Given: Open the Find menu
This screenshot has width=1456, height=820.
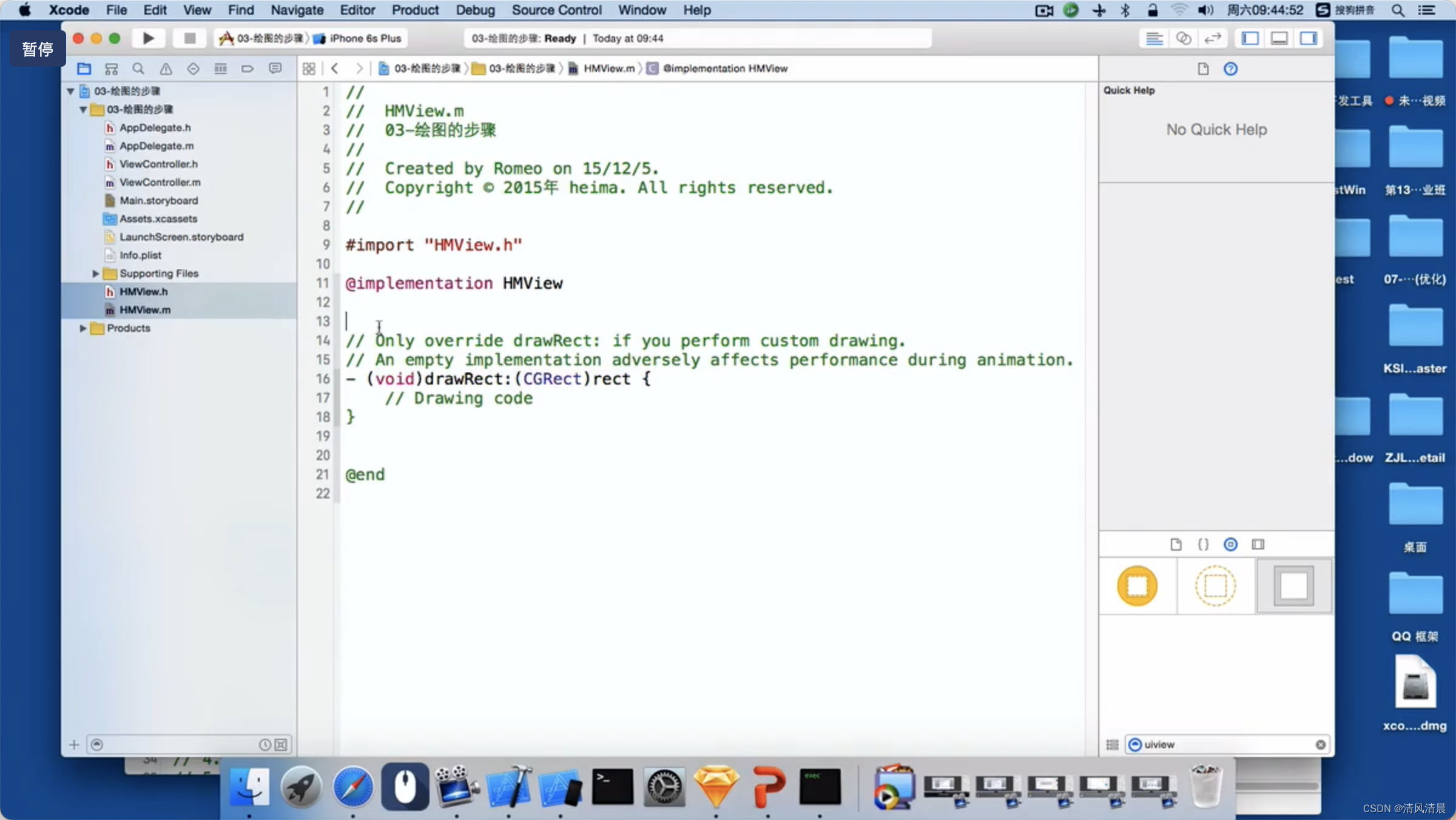Looking at the screenshot, I should pyautogui.click(x=241, y=10).
